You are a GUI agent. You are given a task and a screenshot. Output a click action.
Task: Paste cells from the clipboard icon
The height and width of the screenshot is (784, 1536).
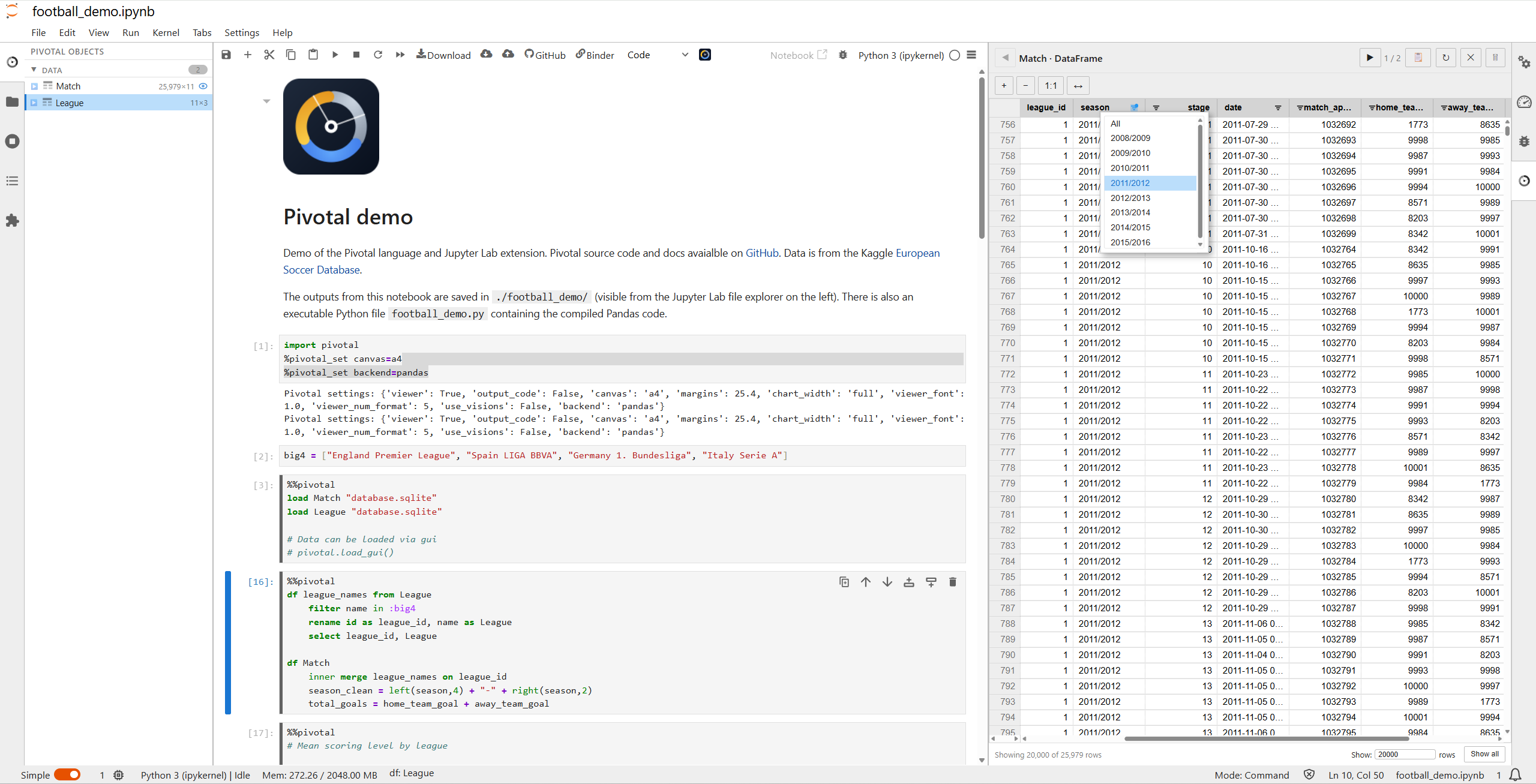[x=313, y=55]
